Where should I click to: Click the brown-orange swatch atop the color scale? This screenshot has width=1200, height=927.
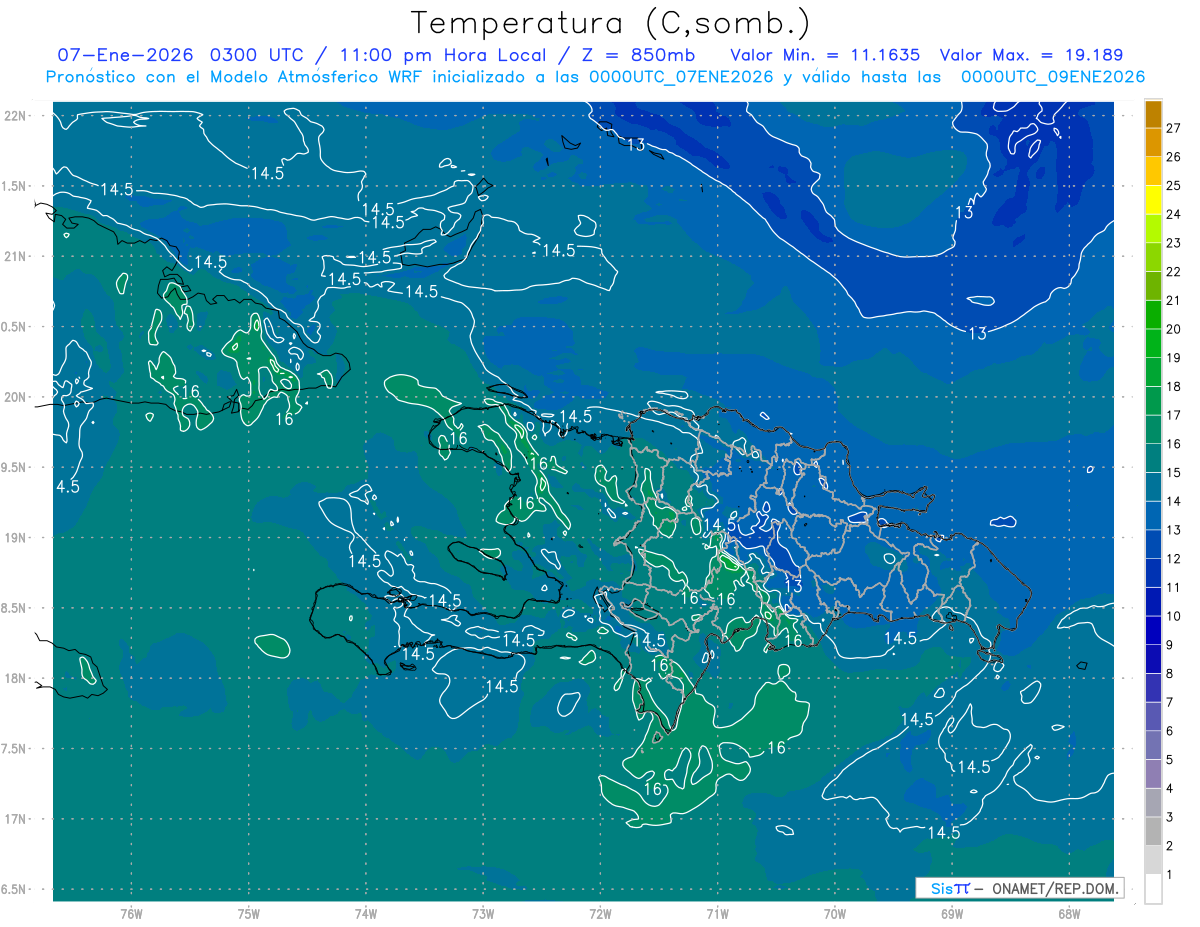pyautogui.click(x=1153, y=114)
